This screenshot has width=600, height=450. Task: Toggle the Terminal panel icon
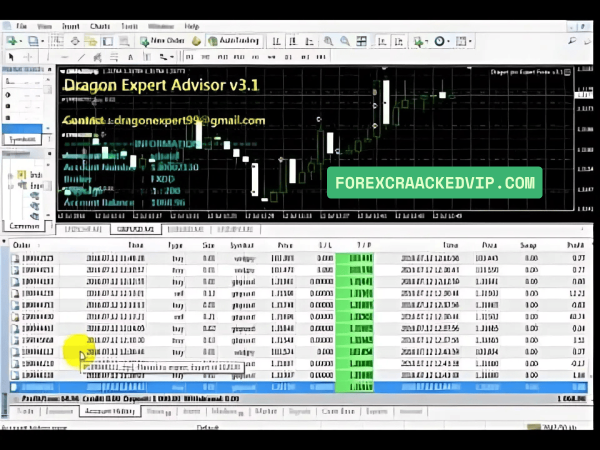[x=108, y=41]
